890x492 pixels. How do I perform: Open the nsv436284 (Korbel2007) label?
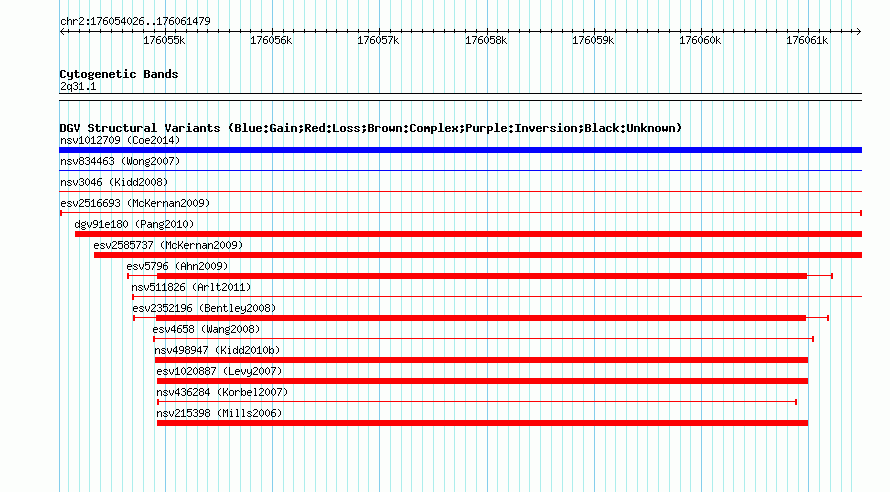click(222, 392)
